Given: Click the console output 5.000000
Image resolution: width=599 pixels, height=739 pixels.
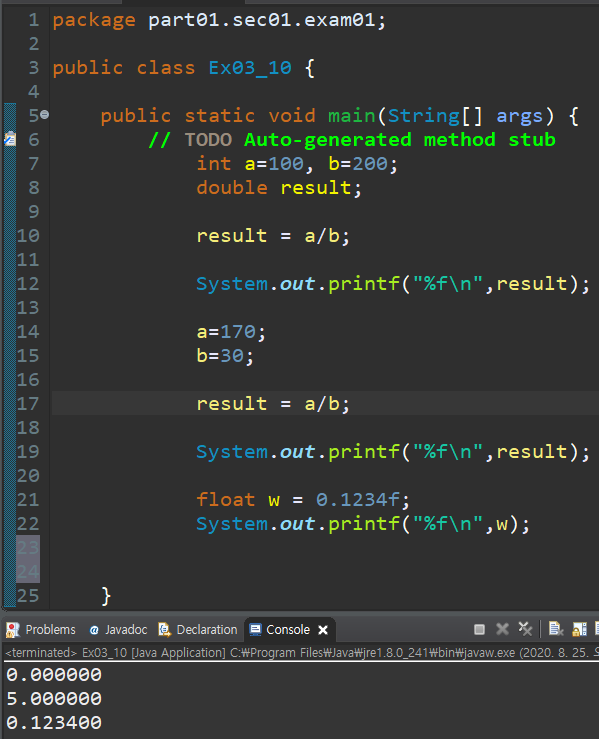Looking at the screenshot, I should point(54,698).
